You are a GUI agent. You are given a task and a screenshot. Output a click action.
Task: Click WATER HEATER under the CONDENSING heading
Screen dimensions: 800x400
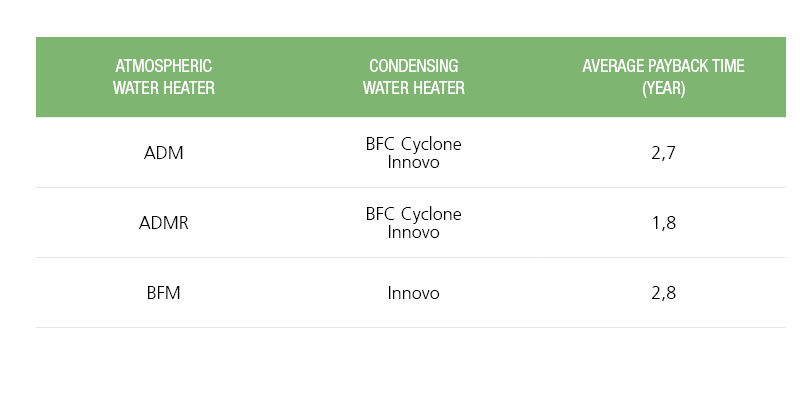pyautogui.click(x=413, y=87)
